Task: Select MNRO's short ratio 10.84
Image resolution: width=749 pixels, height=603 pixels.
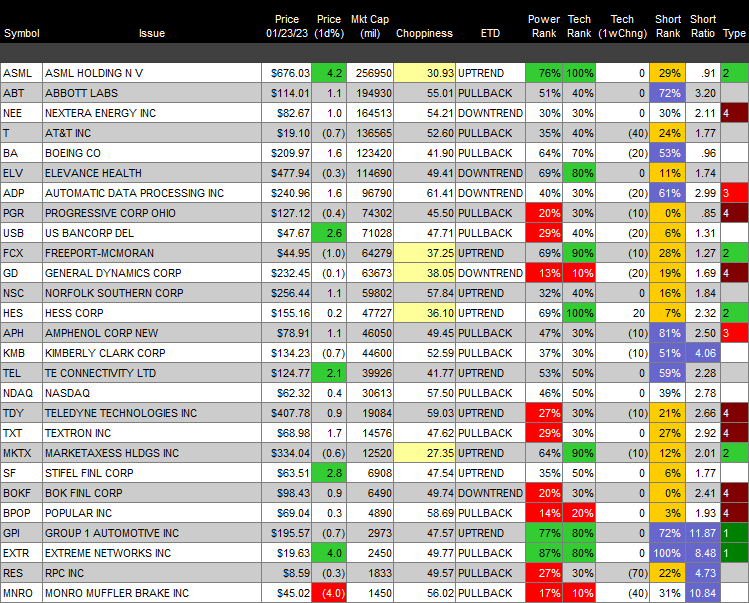Action: (x=703, y=594)
